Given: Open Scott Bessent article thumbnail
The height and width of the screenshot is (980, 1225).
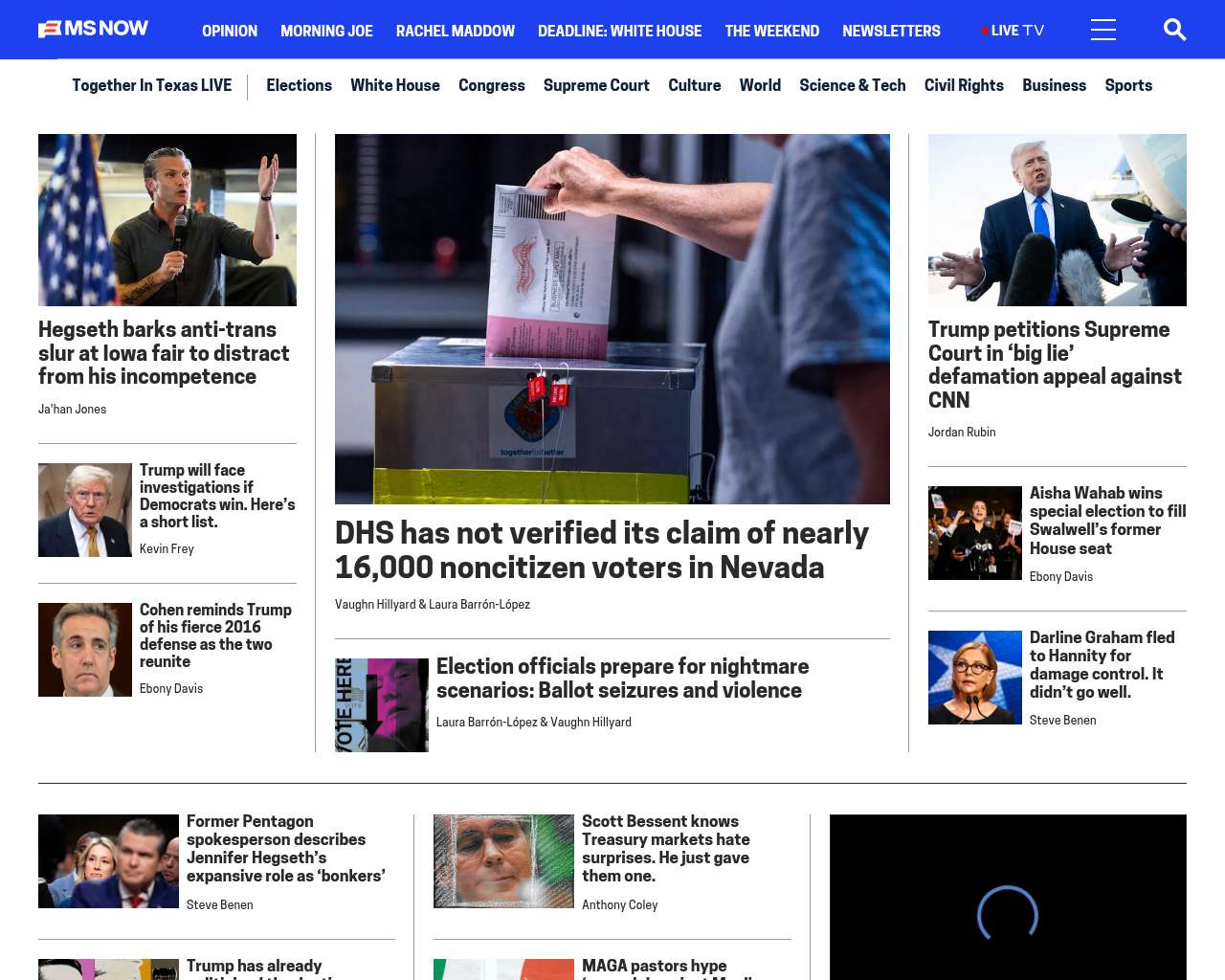Looking at the screenshot, I should point(503,861).
